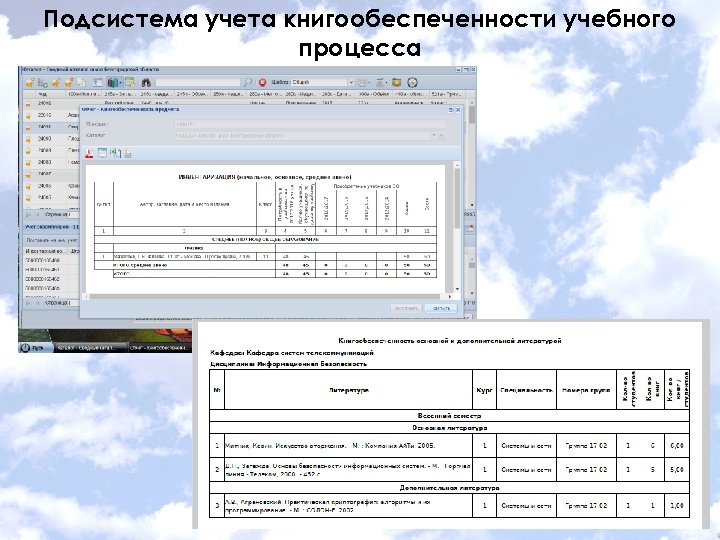Click the record icon in row 24092
The image size is (720, 540).
(x=28, y=104)
